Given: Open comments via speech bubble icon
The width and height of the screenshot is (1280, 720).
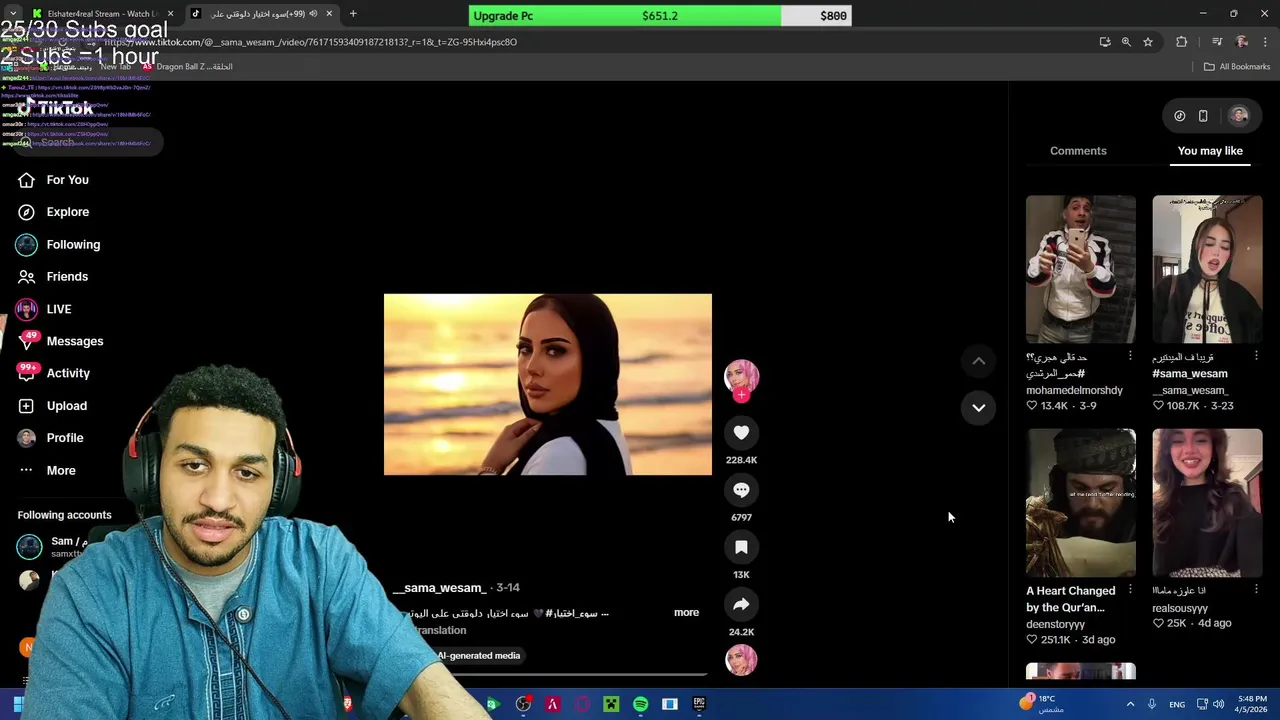Looking at the screenshot, I should tap(741, 490).
